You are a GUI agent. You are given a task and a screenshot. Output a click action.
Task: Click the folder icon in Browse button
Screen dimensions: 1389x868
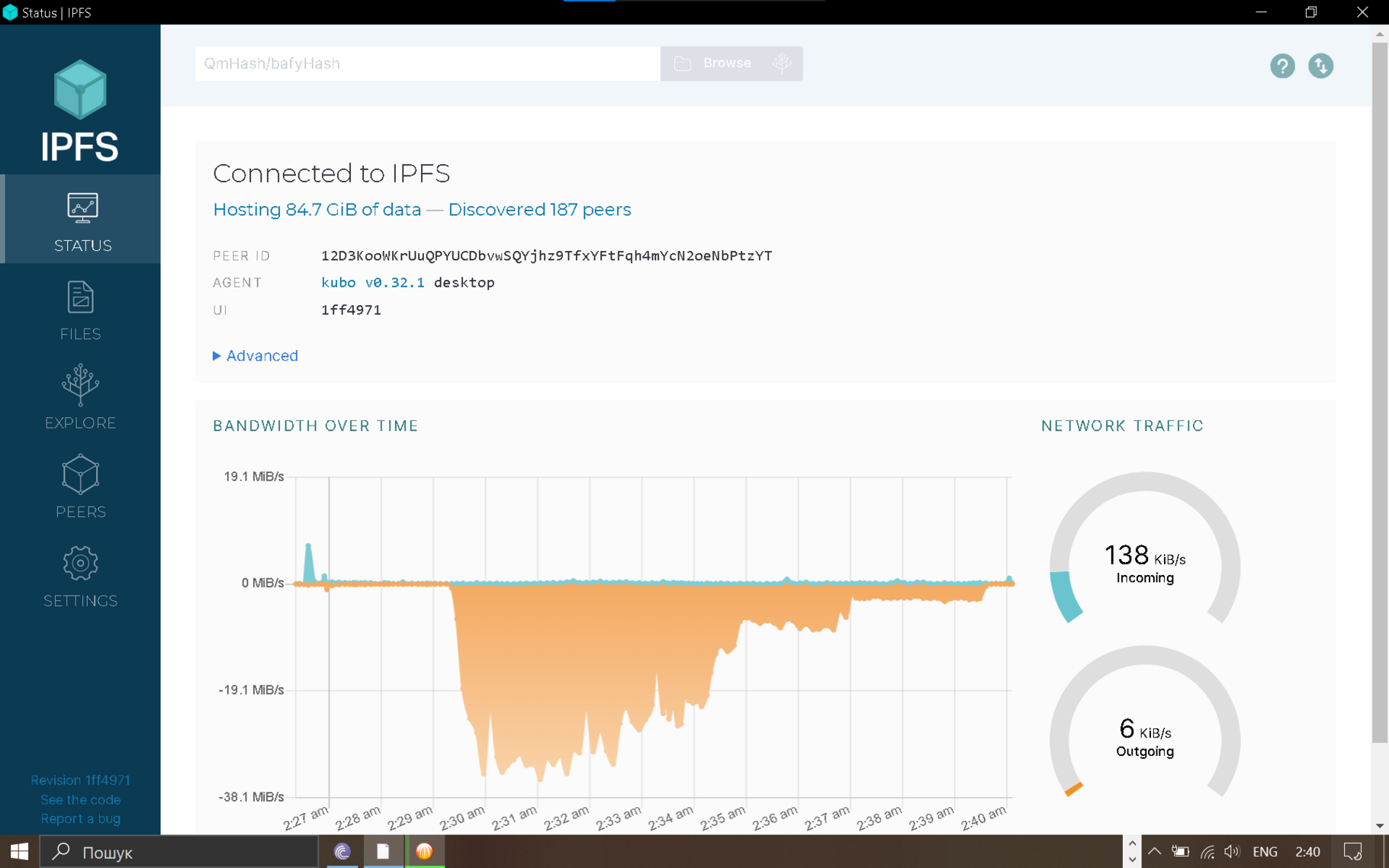pyautogui.click(x=683, y=63)
